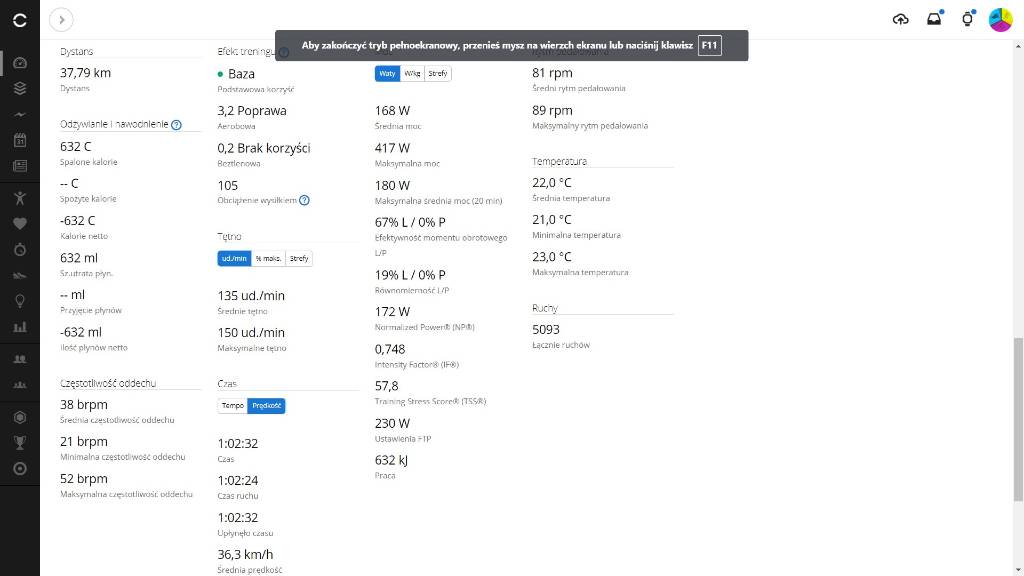Viewport: 1024px width, 576px height.
Task: Open the stopwatch icon in sidebar
Action: (20, 249)
